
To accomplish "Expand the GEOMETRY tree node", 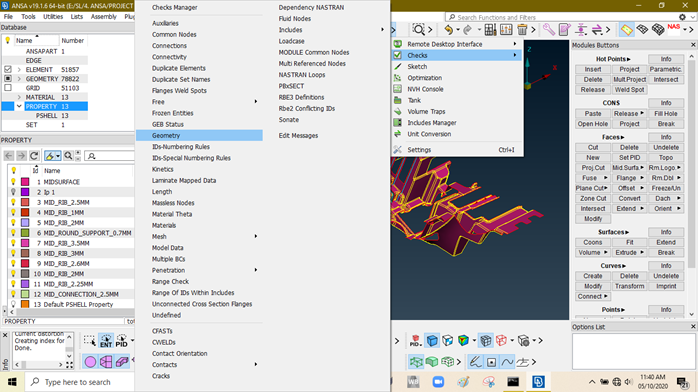I will pos(19,79).
